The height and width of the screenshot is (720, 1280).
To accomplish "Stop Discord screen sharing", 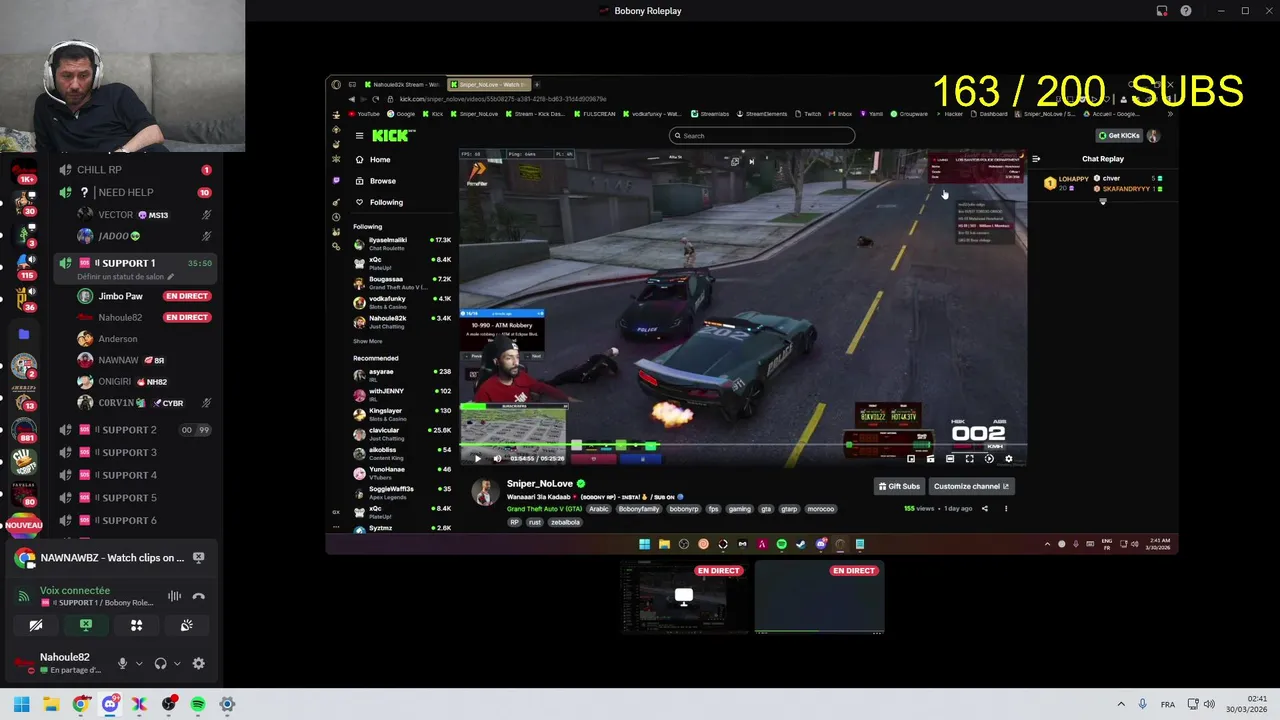I will (x=86, y=625).
